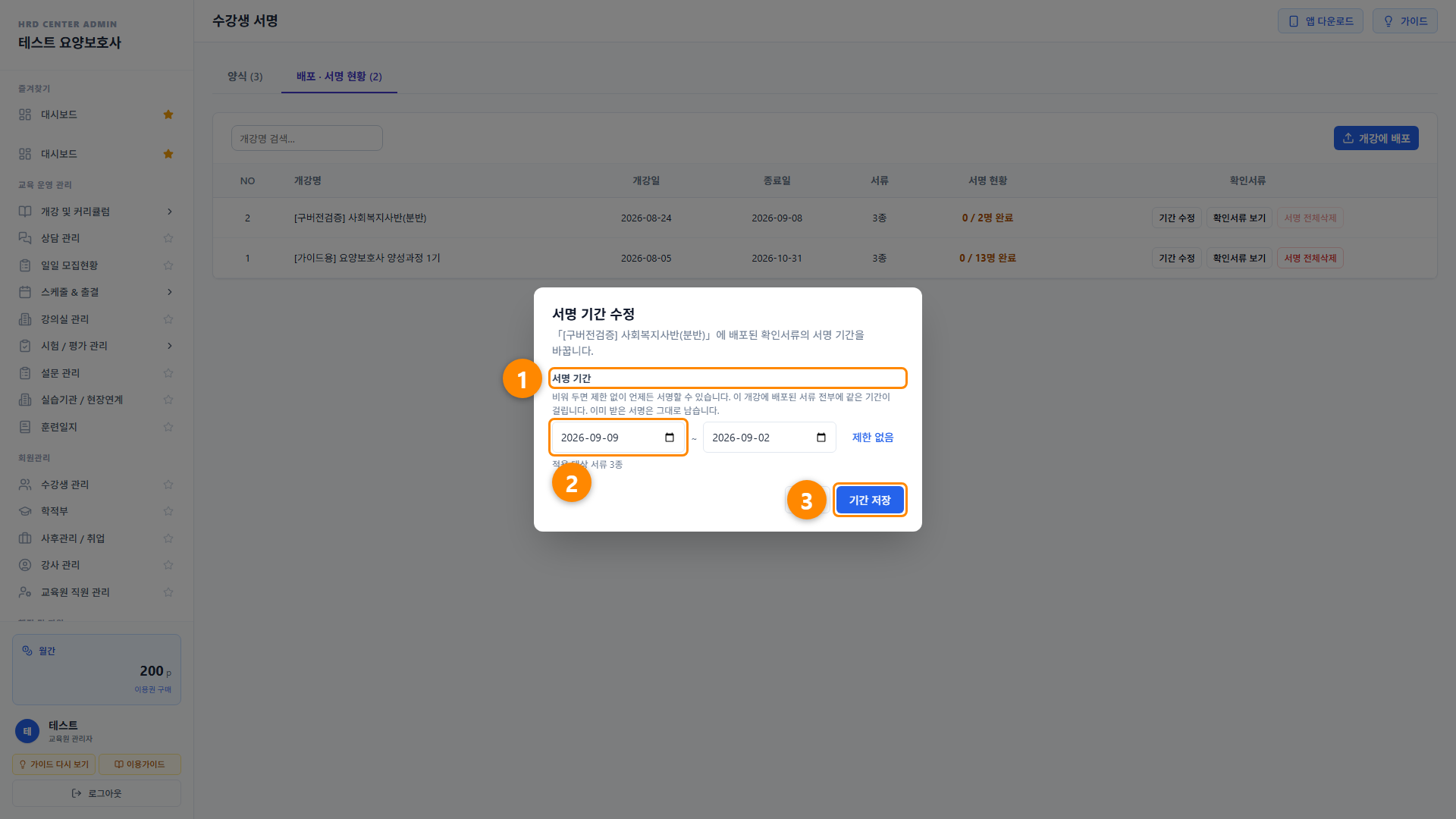Unstar the first 대시보드 favorite
Viewport: 1456px width, 819px height.
168,115
